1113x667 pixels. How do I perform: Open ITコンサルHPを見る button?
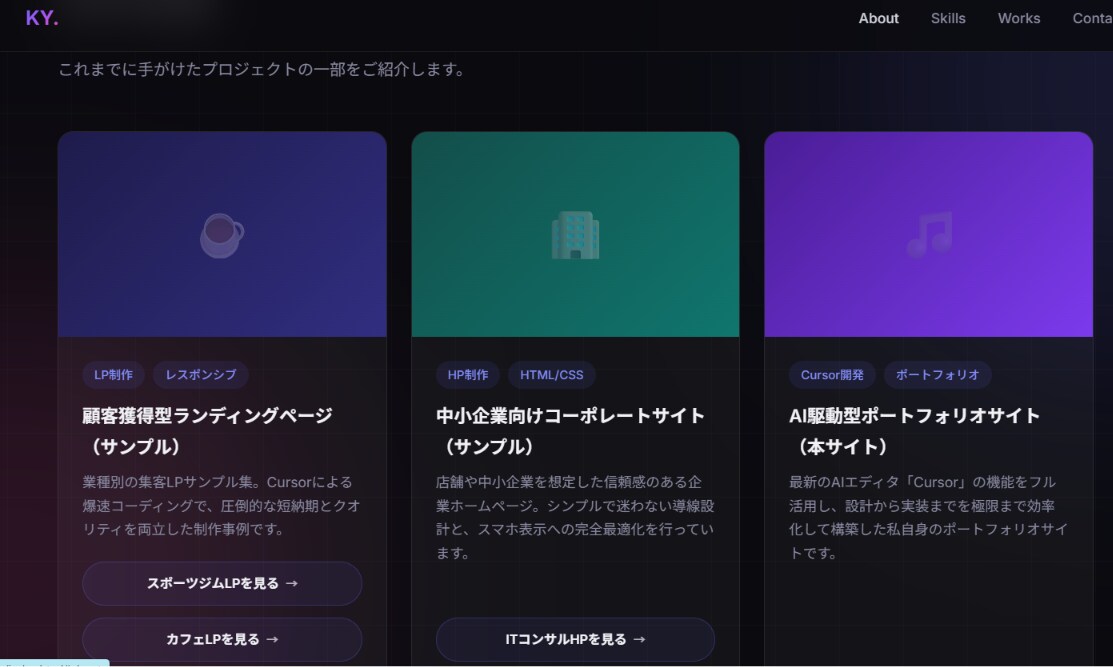click(575, 639)
